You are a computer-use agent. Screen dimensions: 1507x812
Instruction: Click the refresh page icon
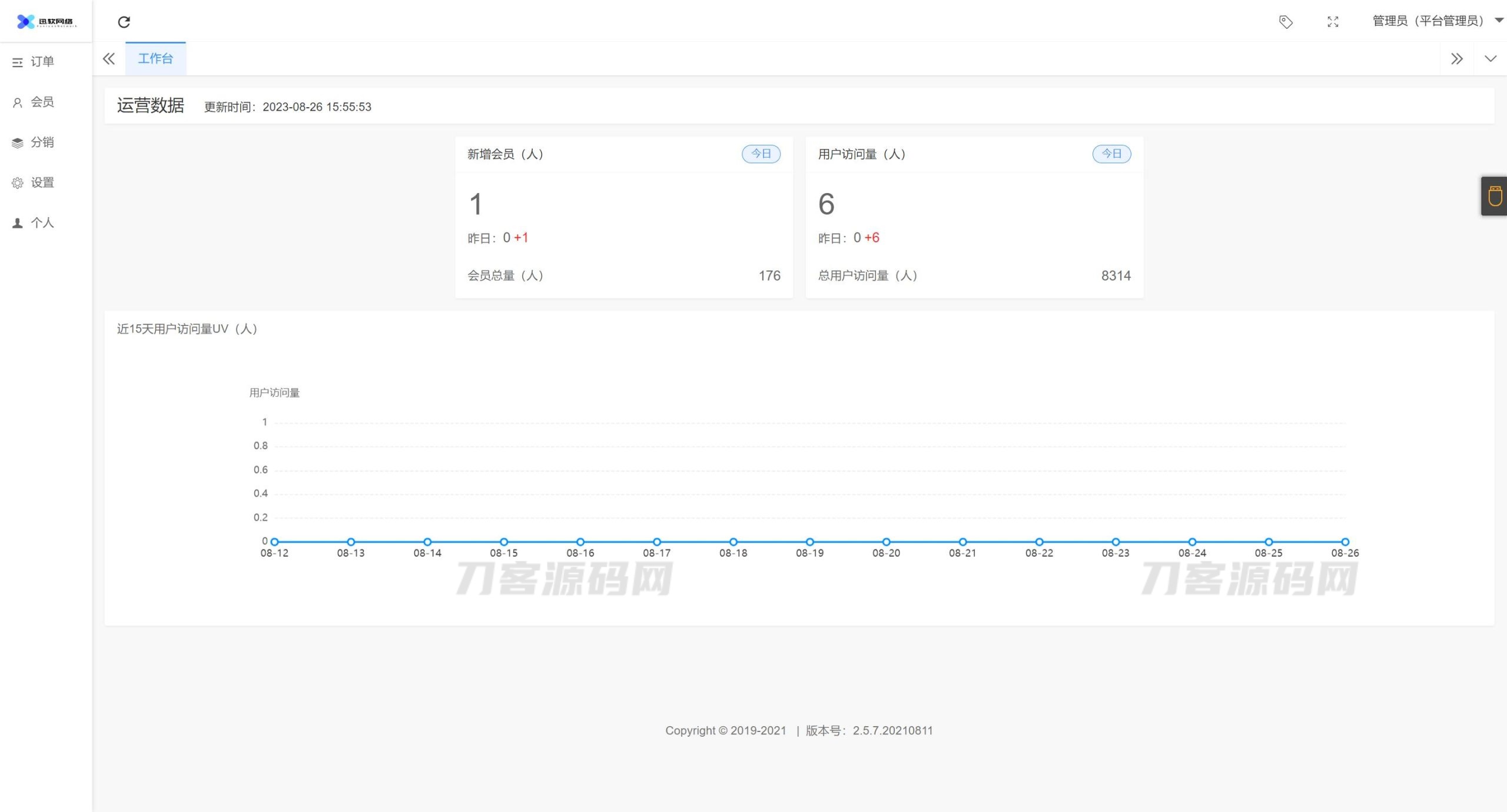(x=124, y=22)
